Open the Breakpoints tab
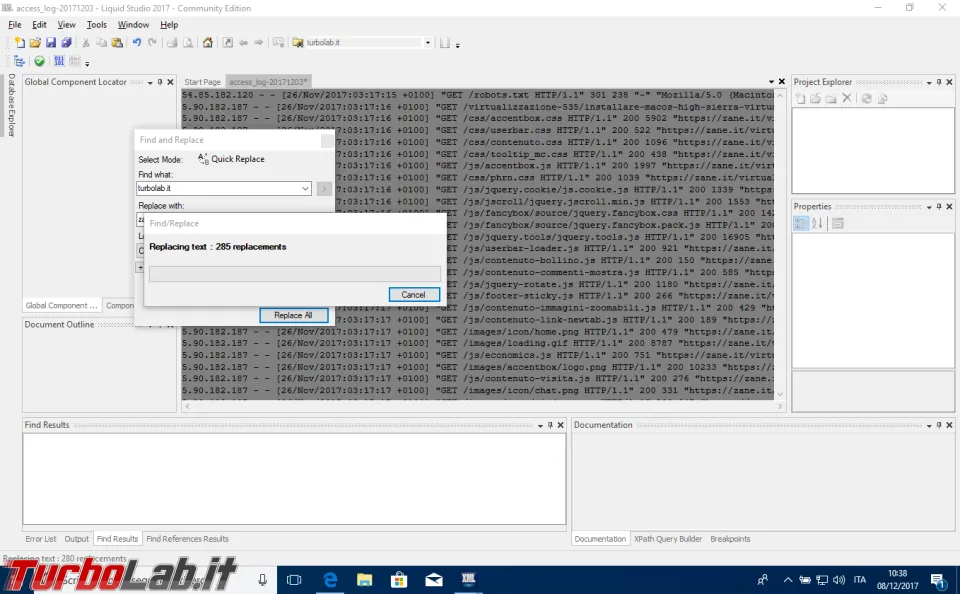The width and height of the screenshot is (960, 594). point(730,539)
